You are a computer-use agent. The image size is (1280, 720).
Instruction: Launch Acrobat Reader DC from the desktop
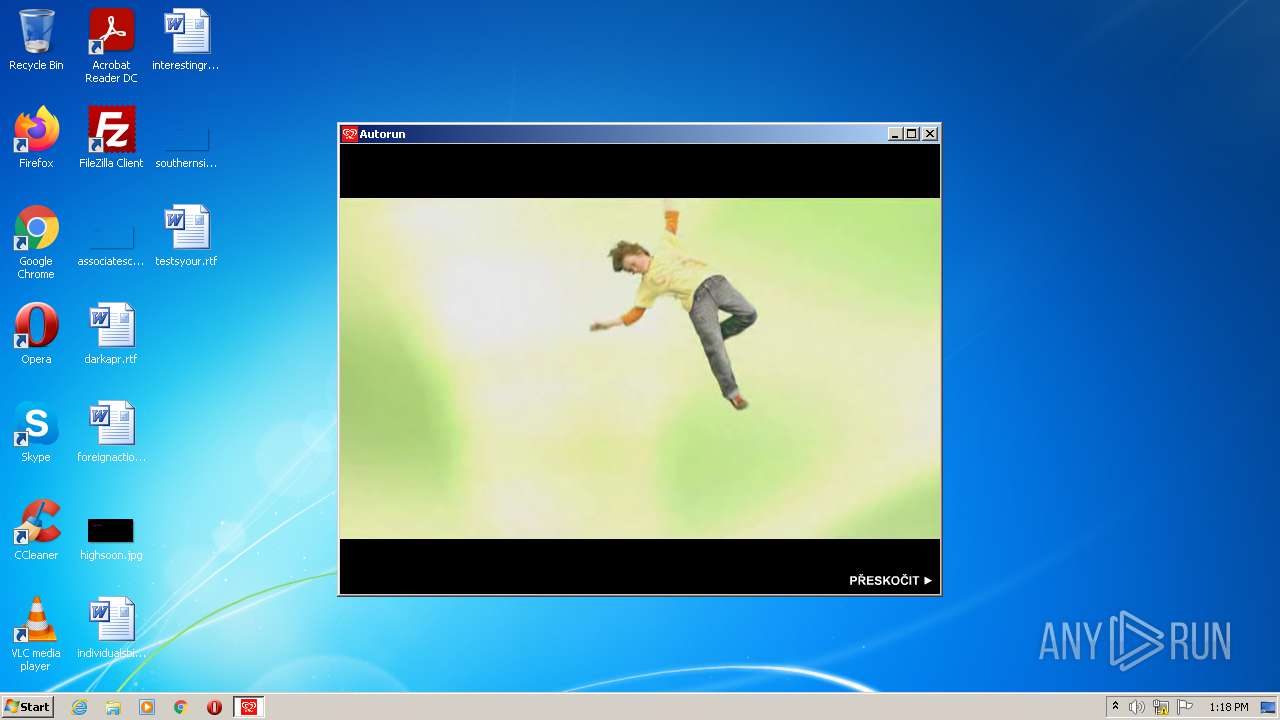[x=111, y=46]
